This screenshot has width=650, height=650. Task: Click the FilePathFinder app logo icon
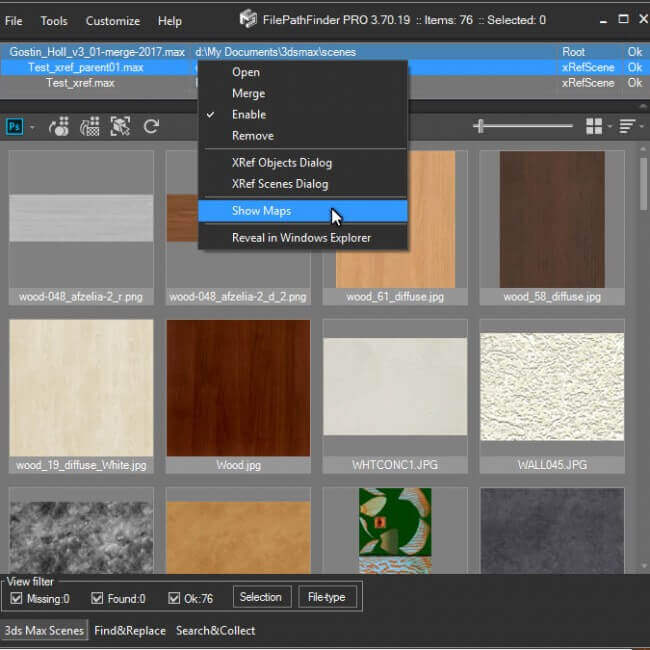click(x=248, y=19)
